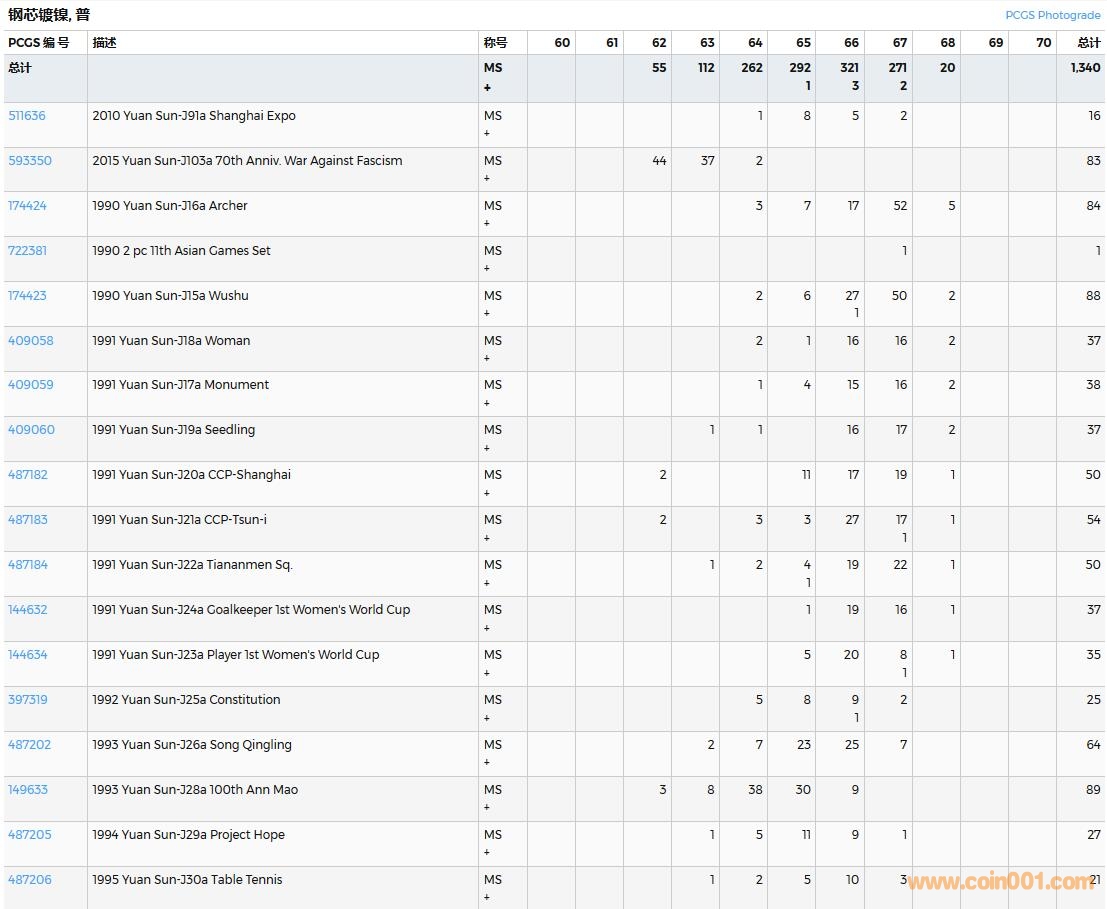The width and height of the screenshot is (1107, 909).
Task: Select PCGS number 722381 link
Action: (x=28, y=251)
